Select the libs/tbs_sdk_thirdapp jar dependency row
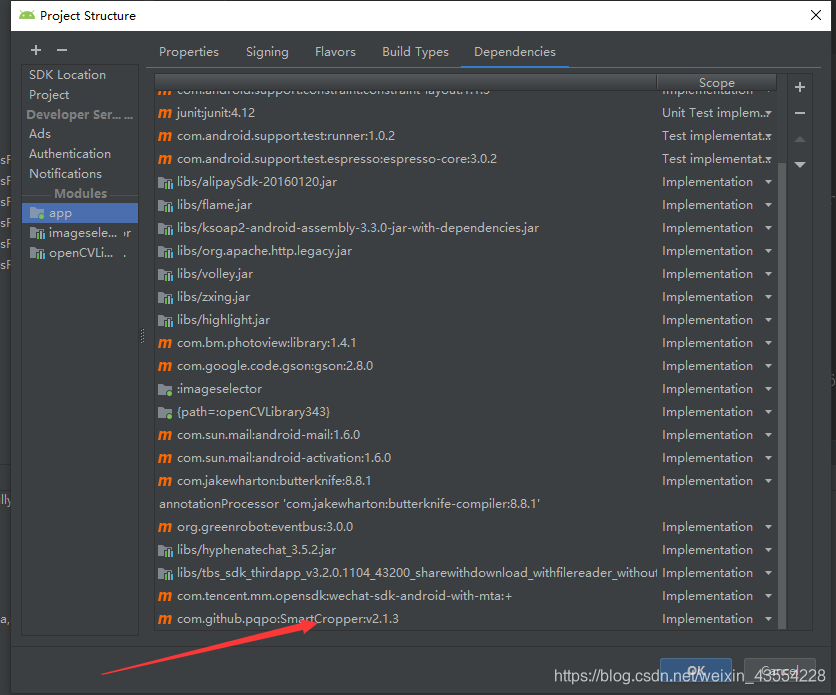 pyautogui.click(x=466, y=573)
